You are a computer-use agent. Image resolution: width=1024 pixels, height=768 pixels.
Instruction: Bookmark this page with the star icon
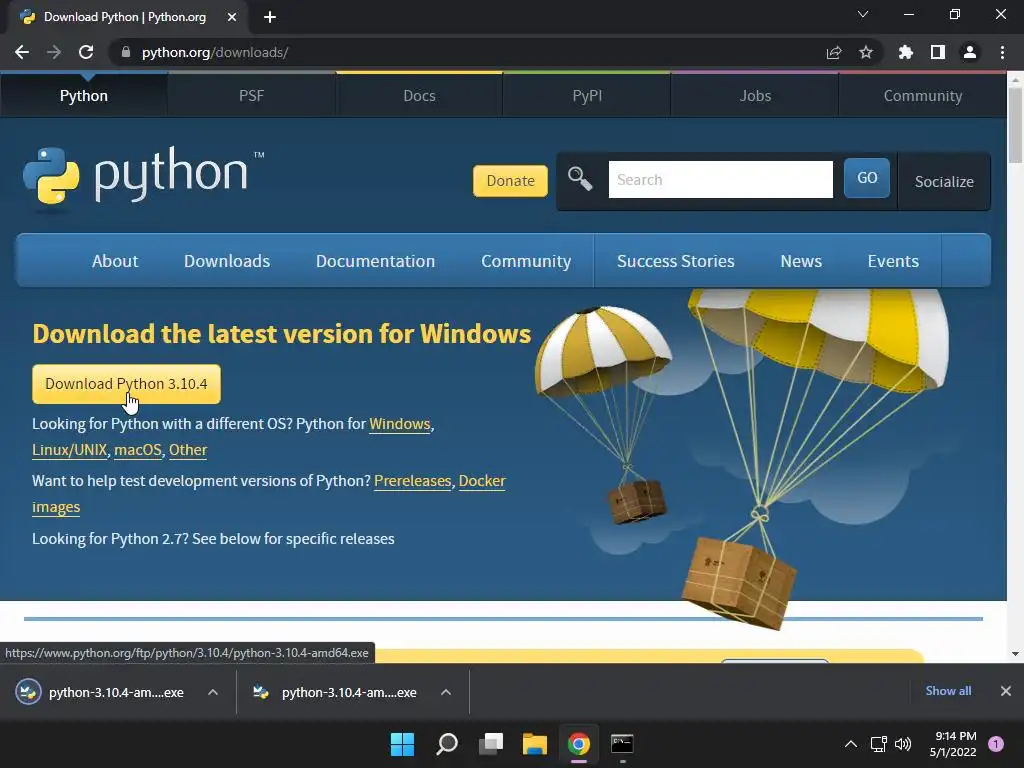866,52
